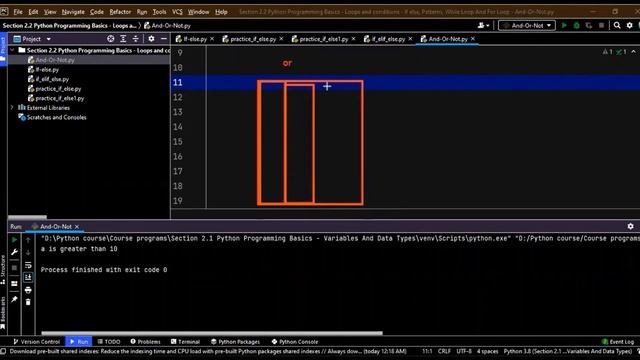Open the Help menu
640x360 pixels.
click(221, 12)
